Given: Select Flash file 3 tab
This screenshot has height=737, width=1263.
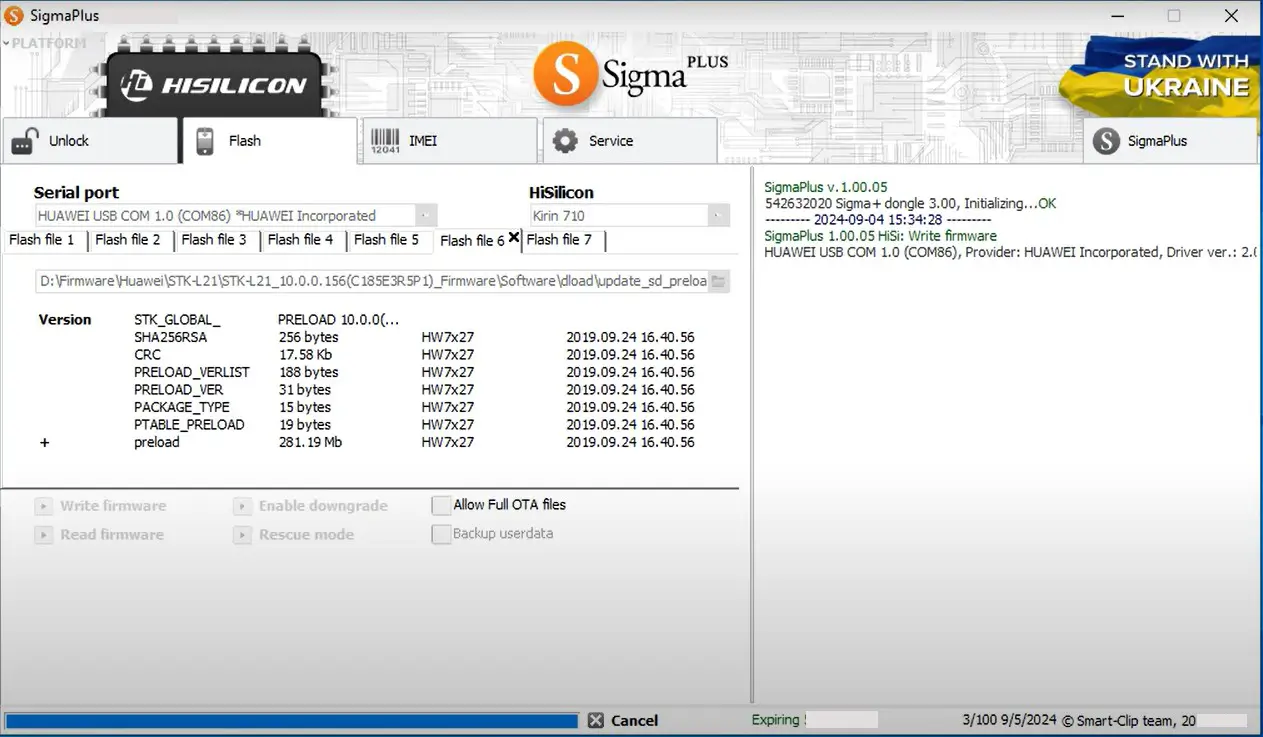Looking at the screenshot, I should click(214, 240).
